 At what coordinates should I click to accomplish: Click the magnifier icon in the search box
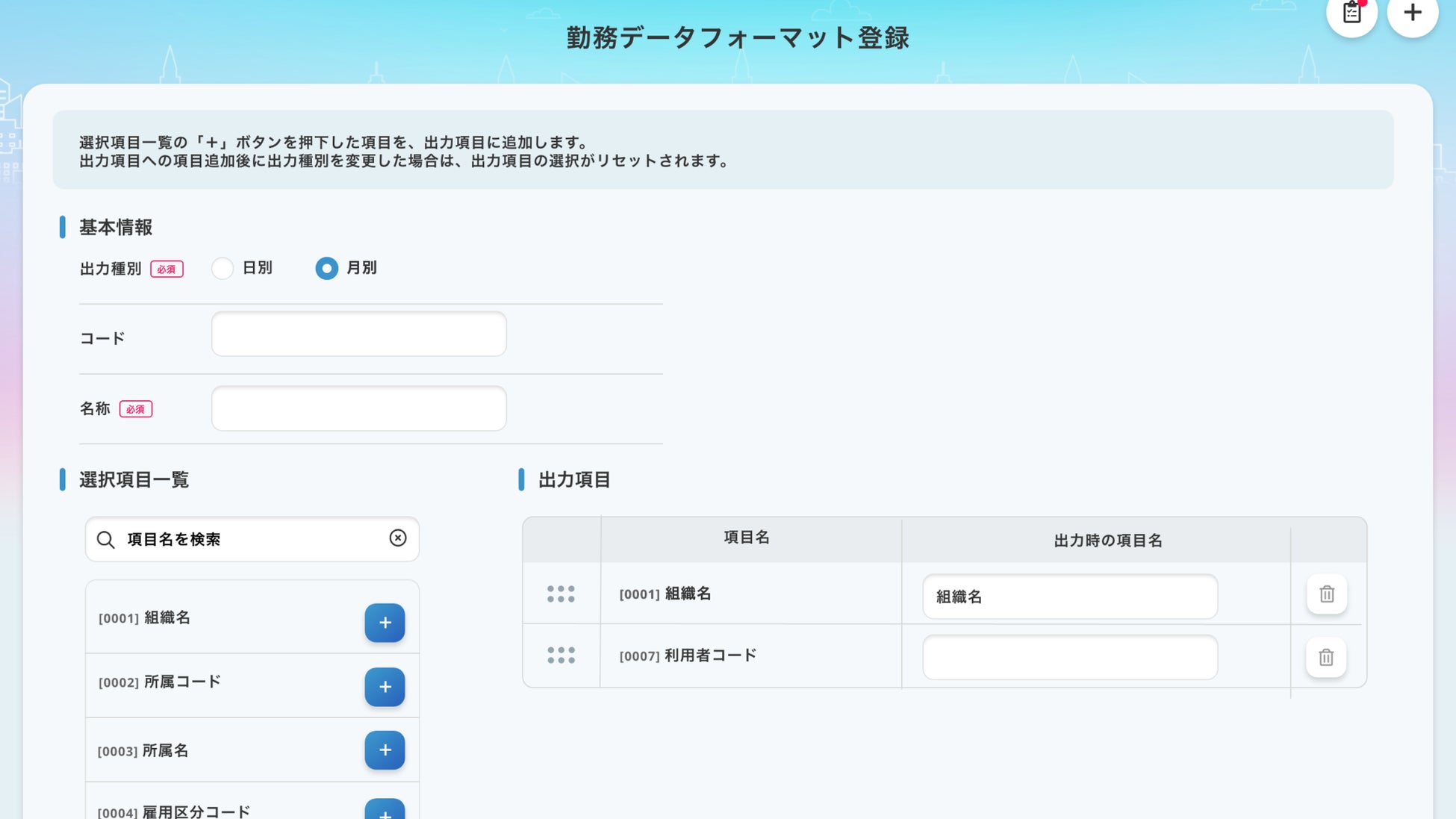[106, 540]
